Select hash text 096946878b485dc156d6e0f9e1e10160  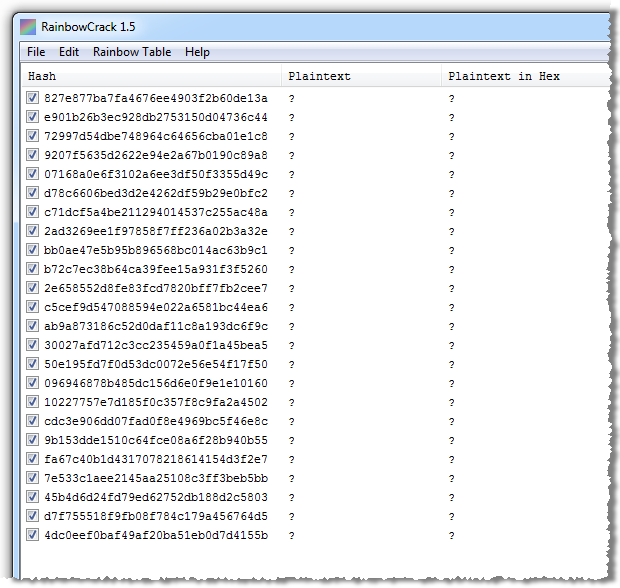pos(156,383)
